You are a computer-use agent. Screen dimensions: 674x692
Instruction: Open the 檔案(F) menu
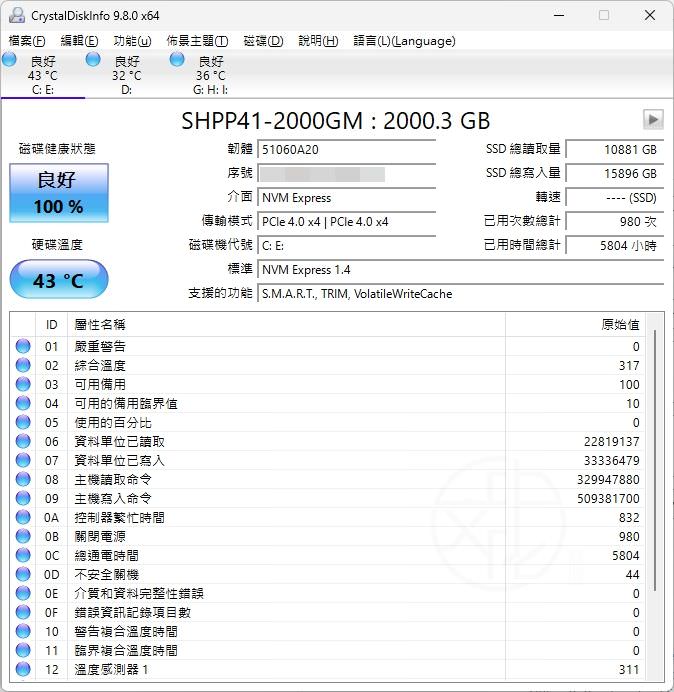coord(27,41)
